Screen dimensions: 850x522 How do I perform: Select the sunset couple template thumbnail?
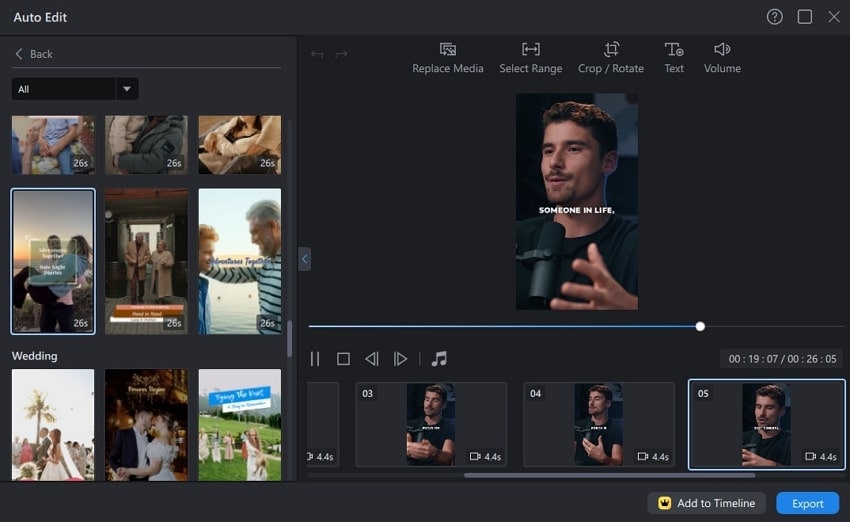point(53,261)
